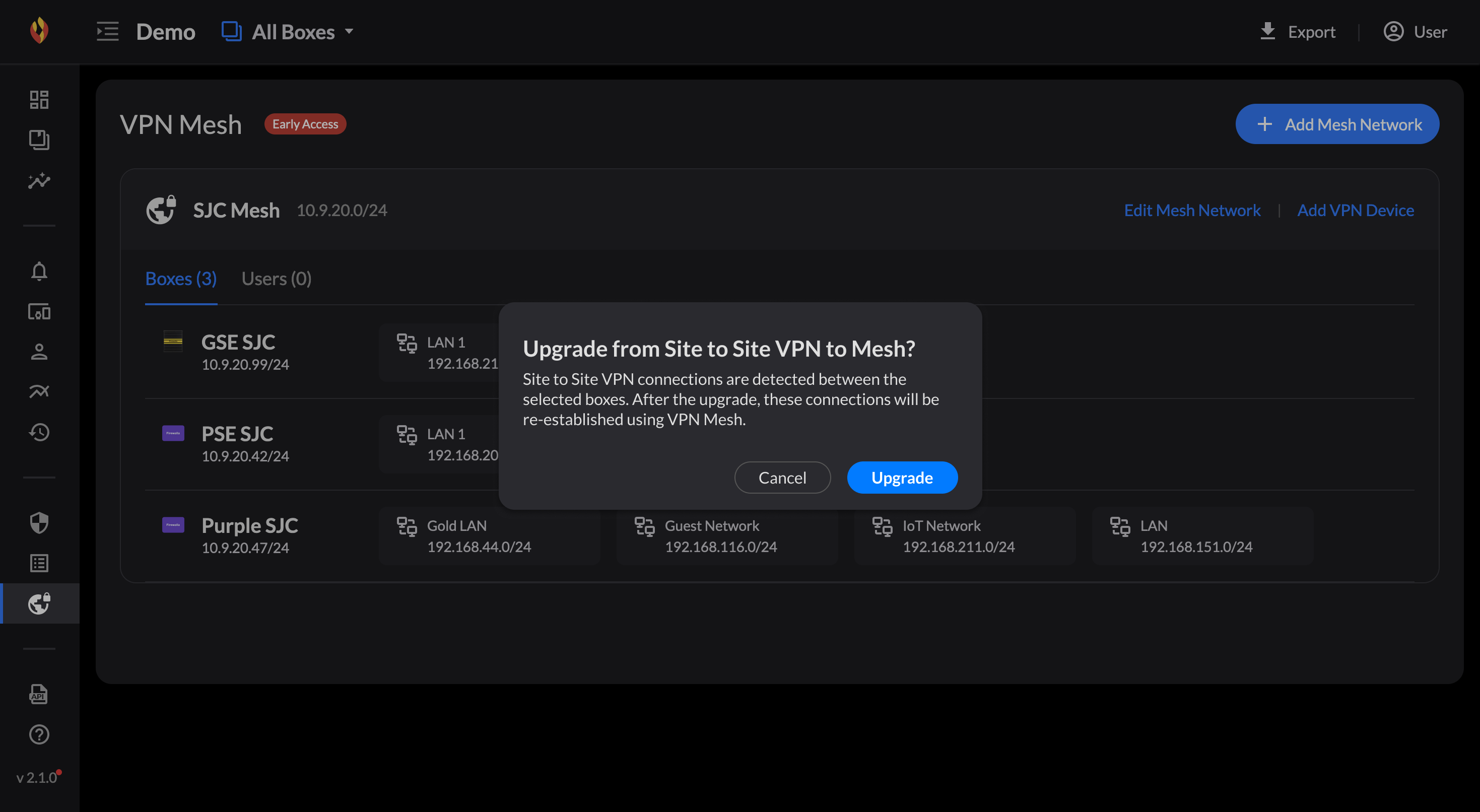Dismiss dialog with the Cancel button
Viewport: 1480px width, 812px height.
pyautogui.click(x=782, y=477)
